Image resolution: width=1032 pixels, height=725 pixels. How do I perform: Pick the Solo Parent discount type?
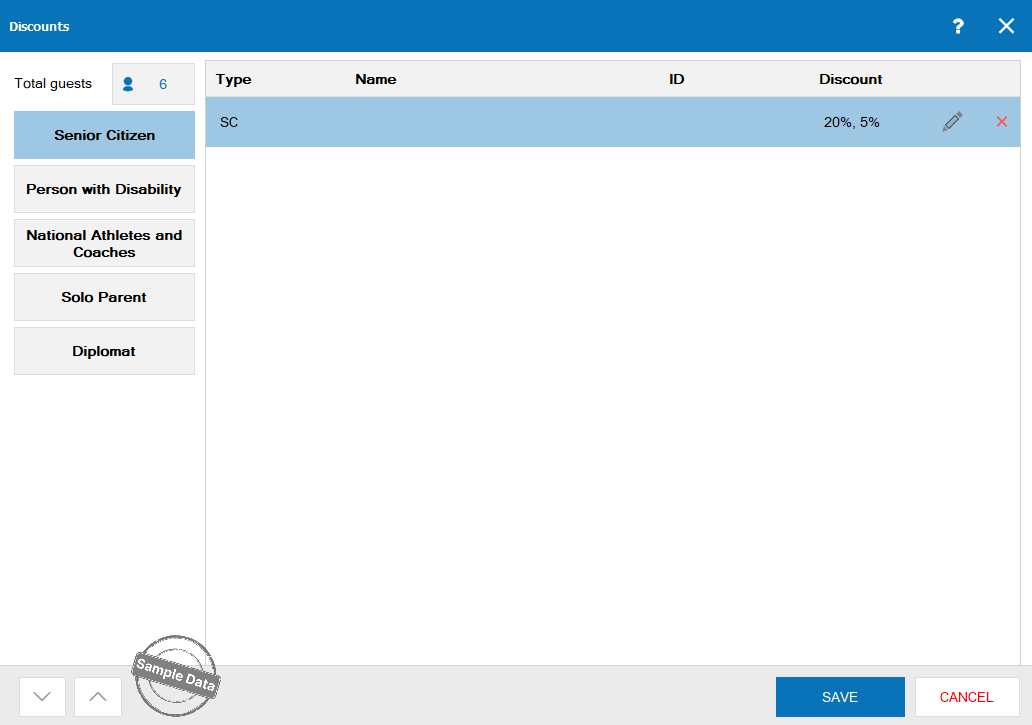tap(104, 297)
